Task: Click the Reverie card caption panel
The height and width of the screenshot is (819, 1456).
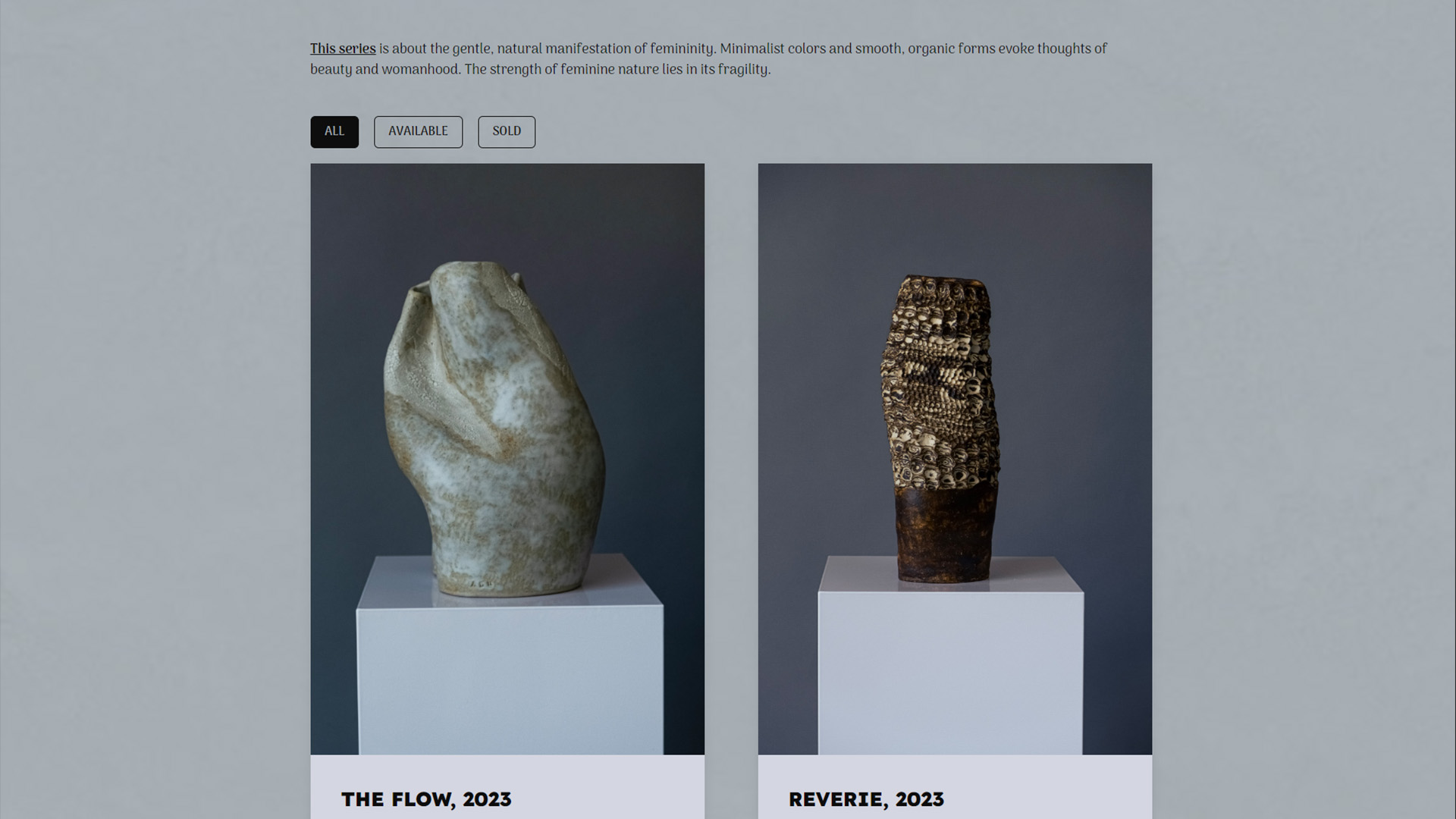Action: pyautogui.click(x=955, y=786)
